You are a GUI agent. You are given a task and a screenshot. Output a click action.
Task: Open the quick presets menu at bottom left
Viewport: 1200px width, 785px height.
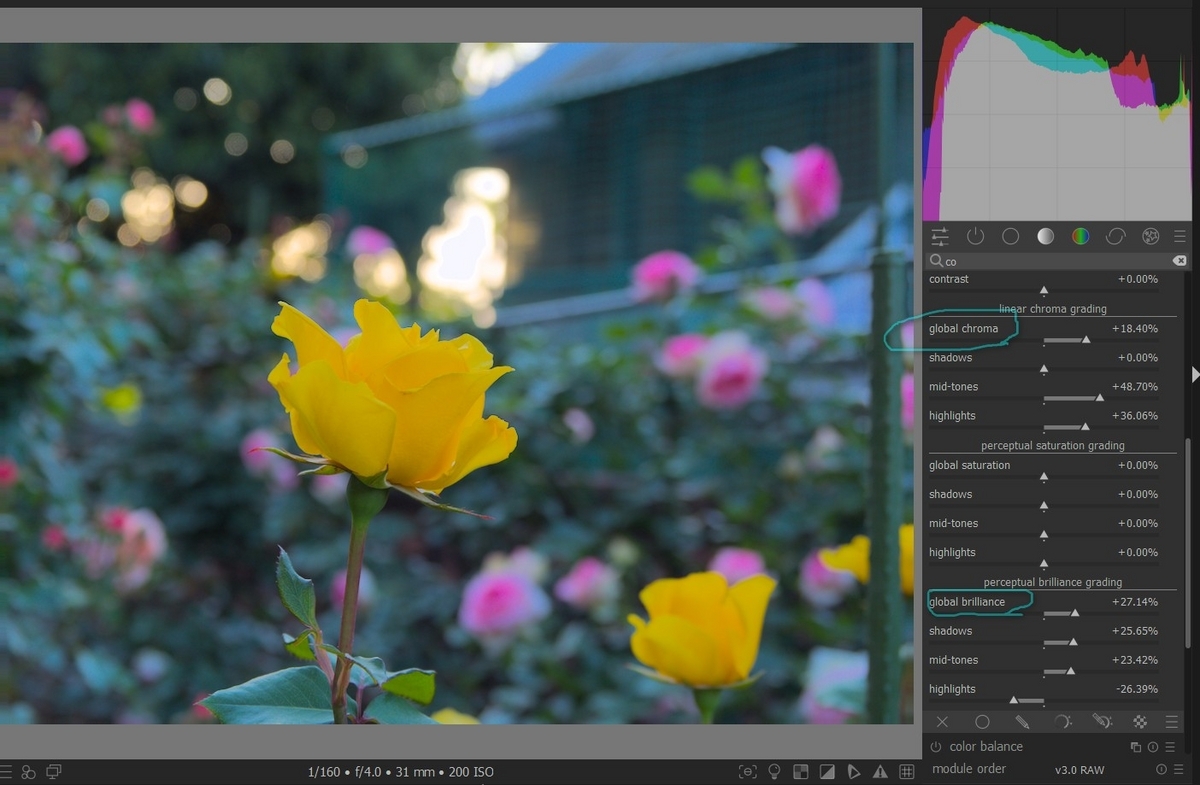click(6, 772)
